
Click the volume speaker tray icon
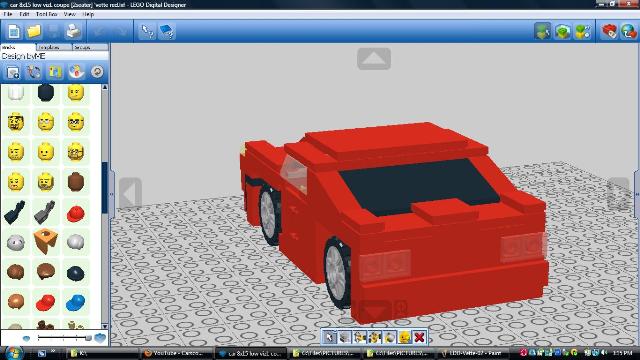click(604, 353)
